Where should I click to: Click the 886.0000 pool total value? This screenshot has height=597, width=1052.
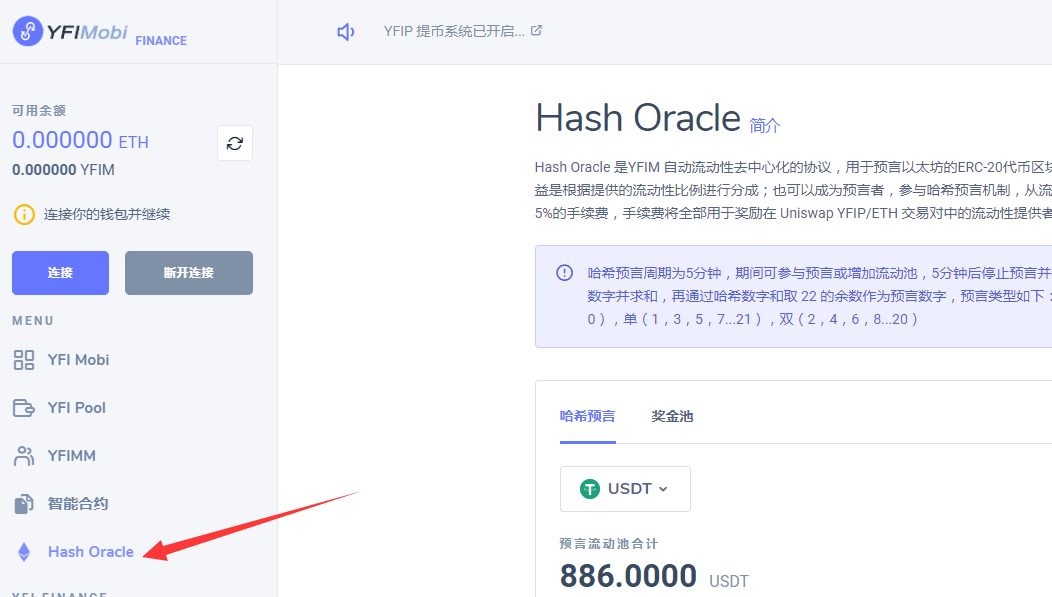pos(629,576)
